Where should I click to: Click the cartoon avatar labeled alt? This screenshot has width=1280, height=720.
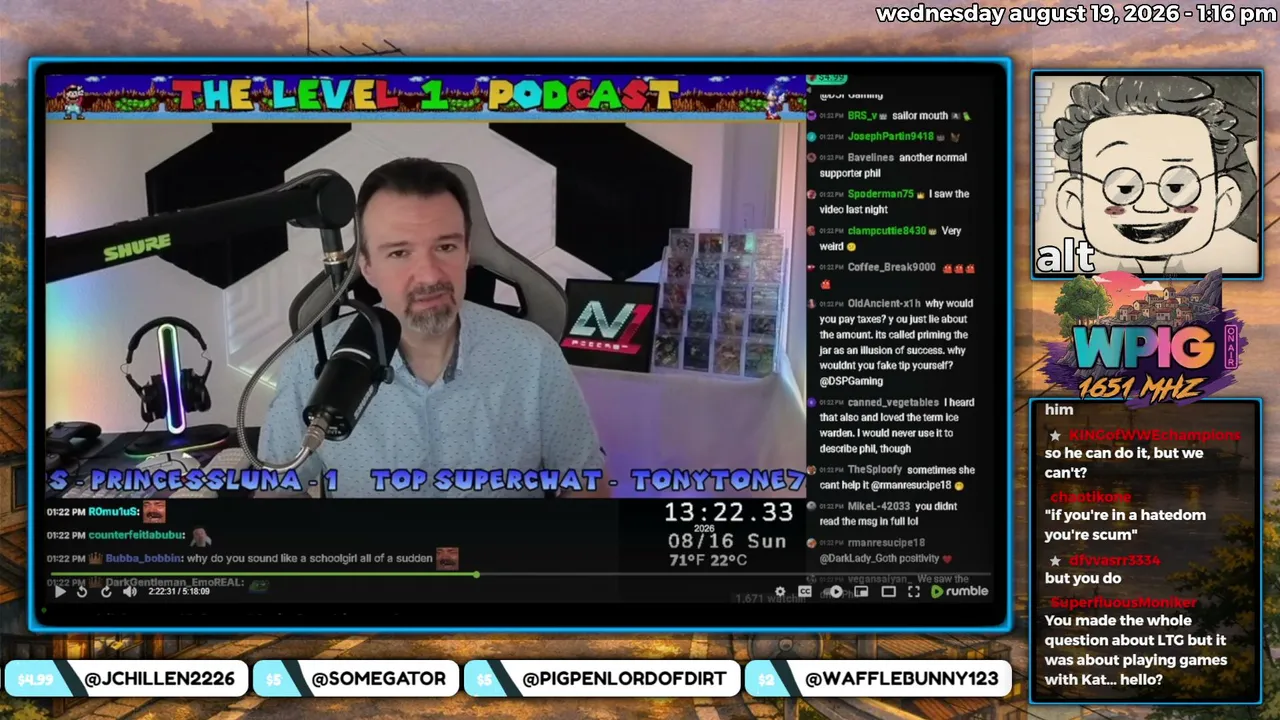[x=1146, y=174]
